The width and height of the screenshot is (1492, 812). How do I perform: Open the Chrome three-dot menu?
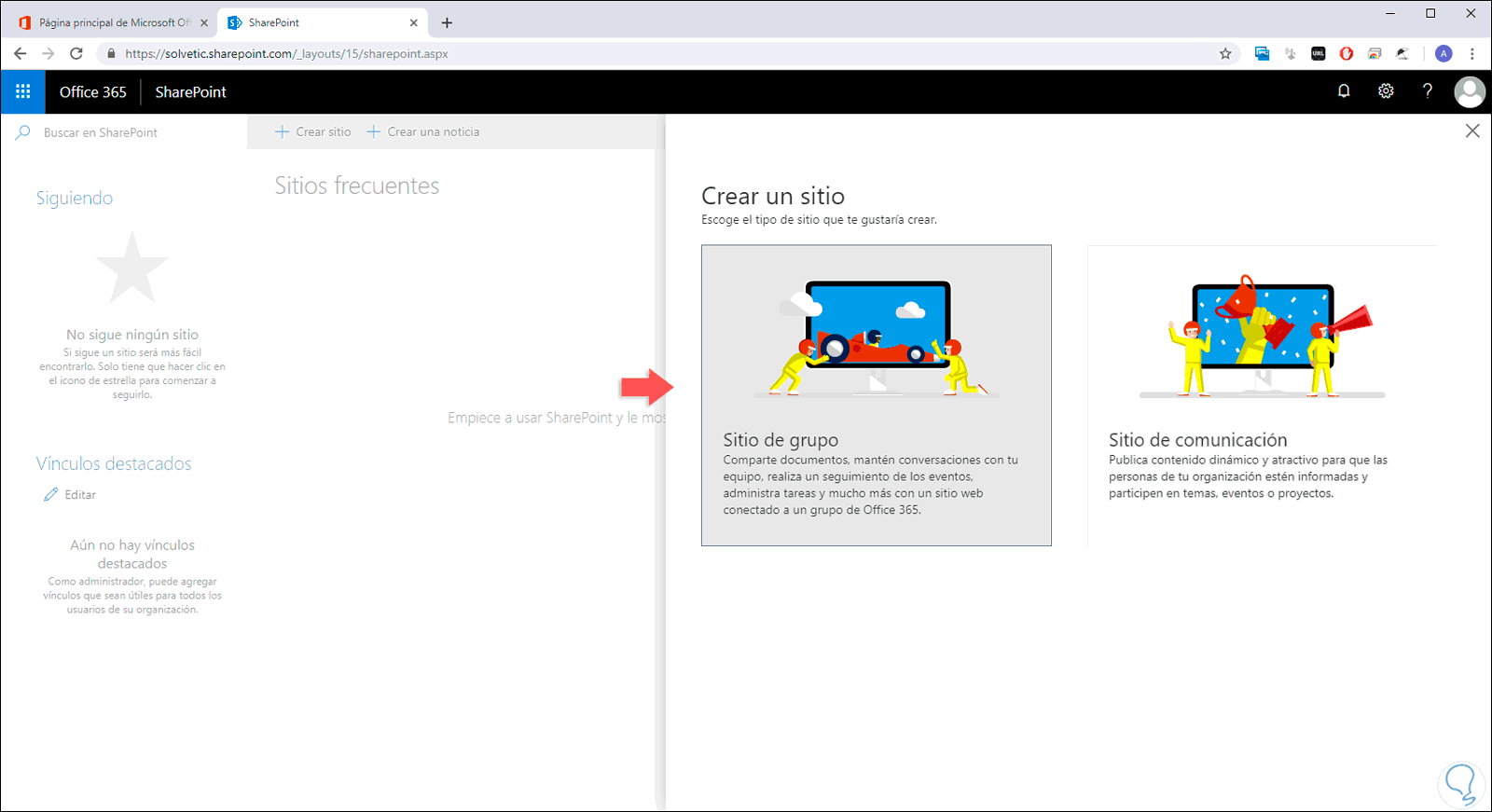[1472, 54]
